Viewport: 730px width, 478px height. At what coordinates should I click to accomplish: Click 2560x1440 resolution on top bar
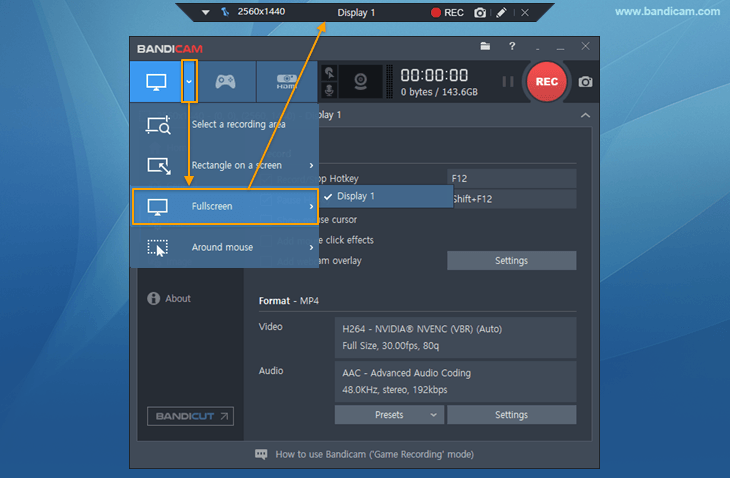tap(261, 12)
